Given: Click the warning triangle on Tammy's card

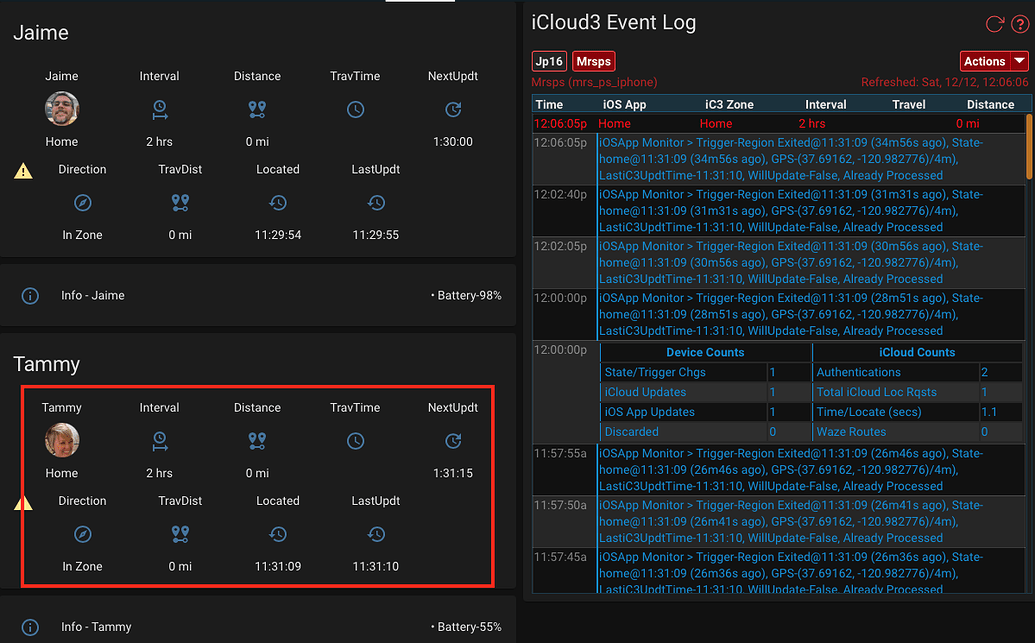Looking at the screenshot, I should [23, 502].
